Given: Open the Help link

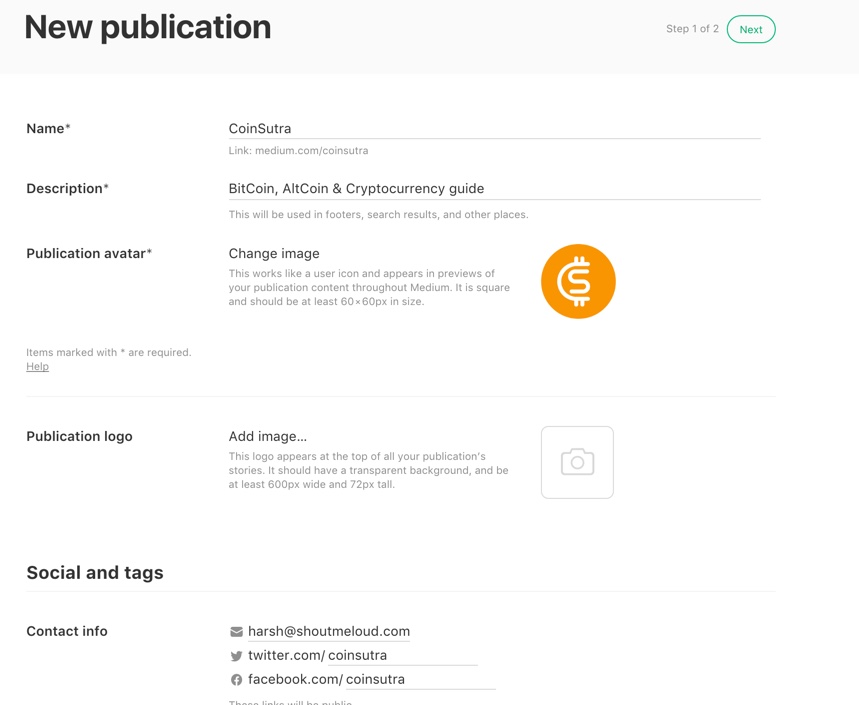Looking at the screenshot, I should point(37,366).
